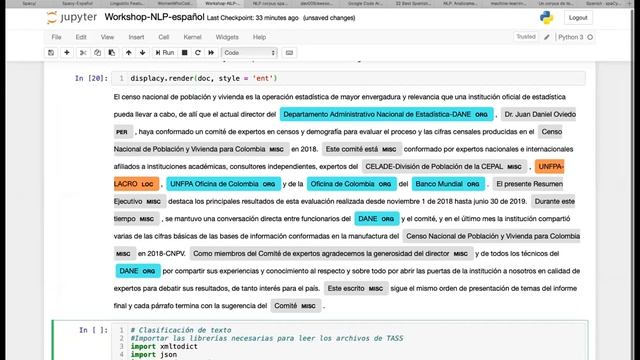Viewport: 640px width, 360px height.
Task: Insert a cell below with the plus icon
Action: [x=67, y=53]
